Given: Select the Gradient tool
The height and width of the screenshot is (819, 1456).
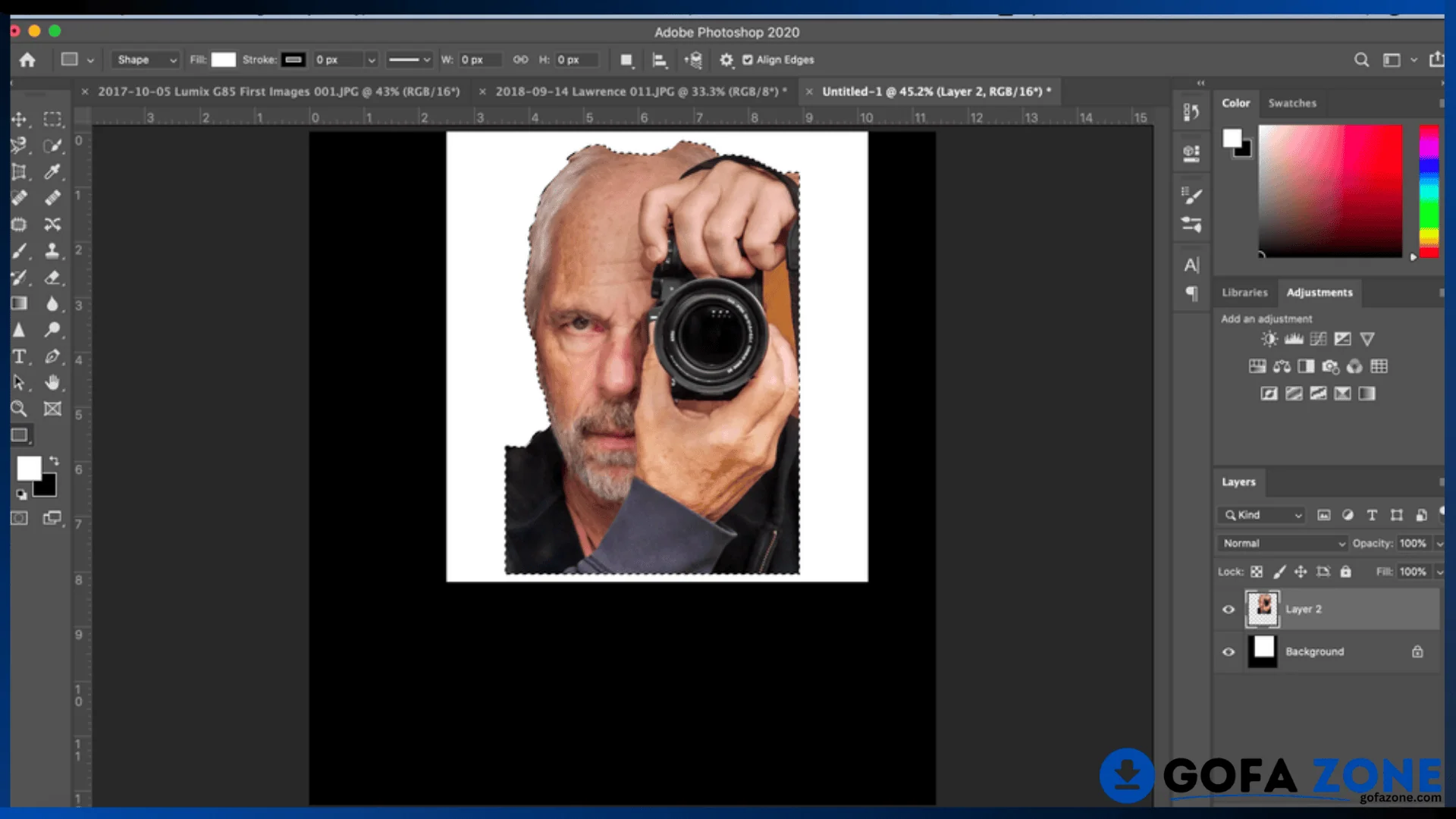Looking at the screenshot, I should [19, 303].
